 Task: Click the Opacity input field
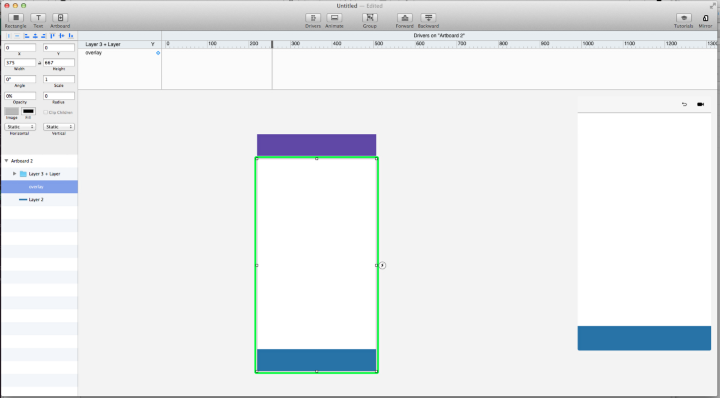20,96
